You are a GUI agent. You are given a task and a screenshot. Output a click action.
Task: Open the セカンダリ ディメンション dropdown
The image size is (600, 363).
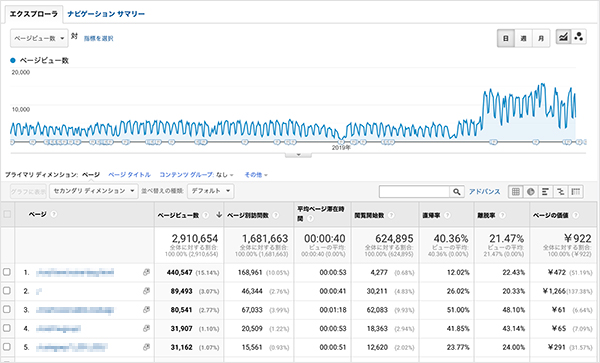pyautogui.click(x=93, y=191)
